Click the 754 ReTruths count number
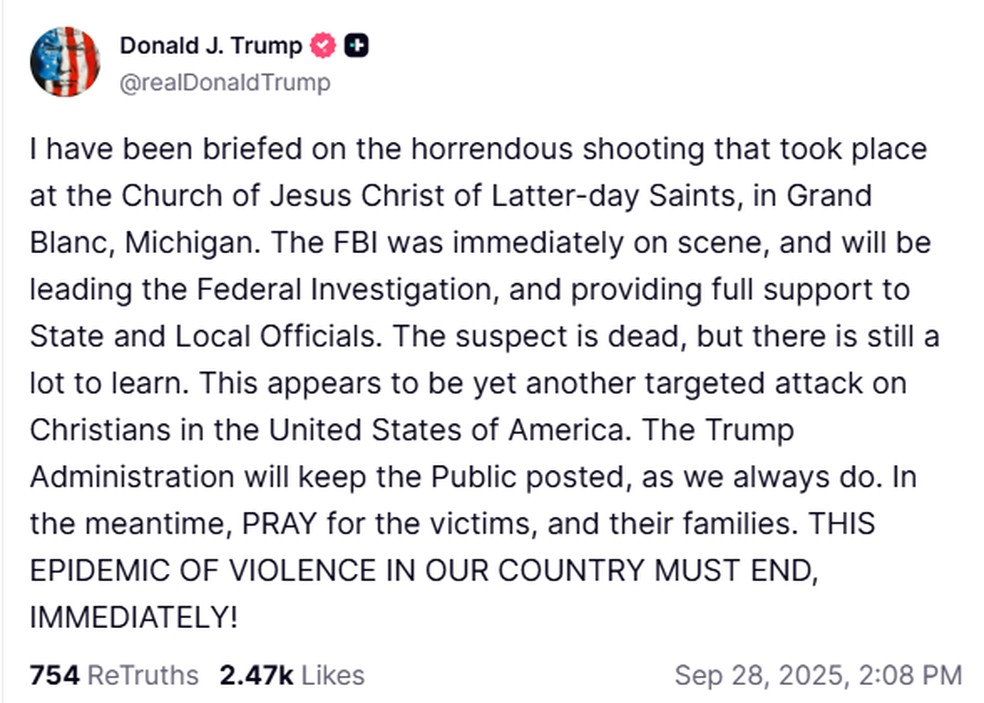 54,675
